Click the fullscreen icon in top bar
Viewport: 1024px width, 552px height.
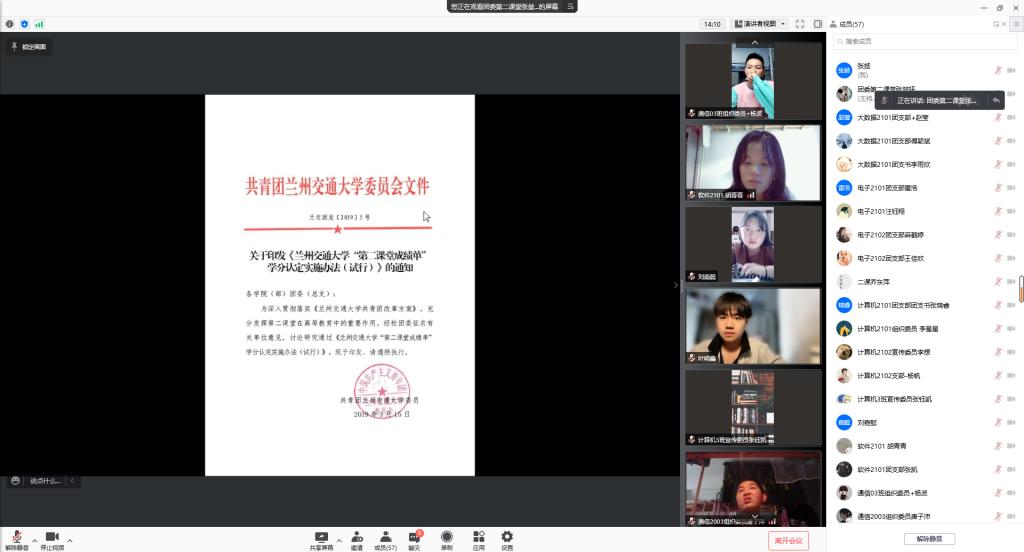click(800, 24)
